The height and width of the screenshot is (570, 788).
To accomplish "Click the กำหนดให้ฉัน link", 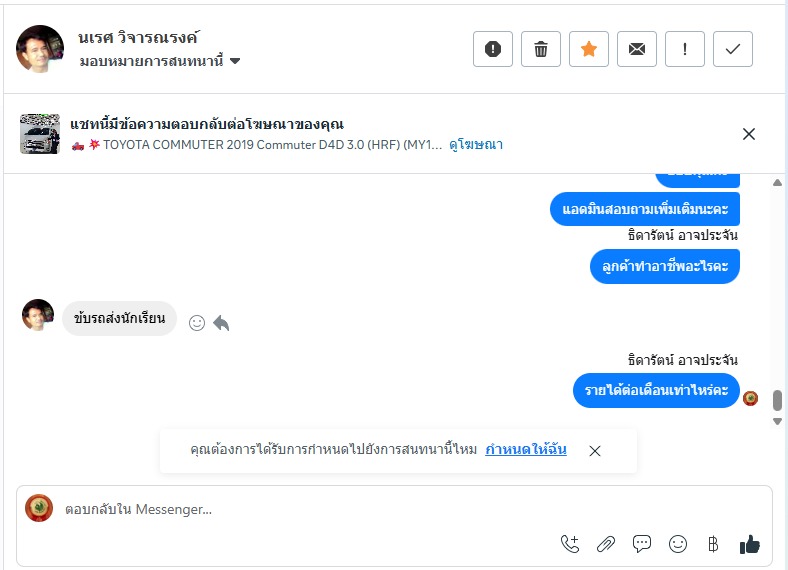I will [526, 450].
